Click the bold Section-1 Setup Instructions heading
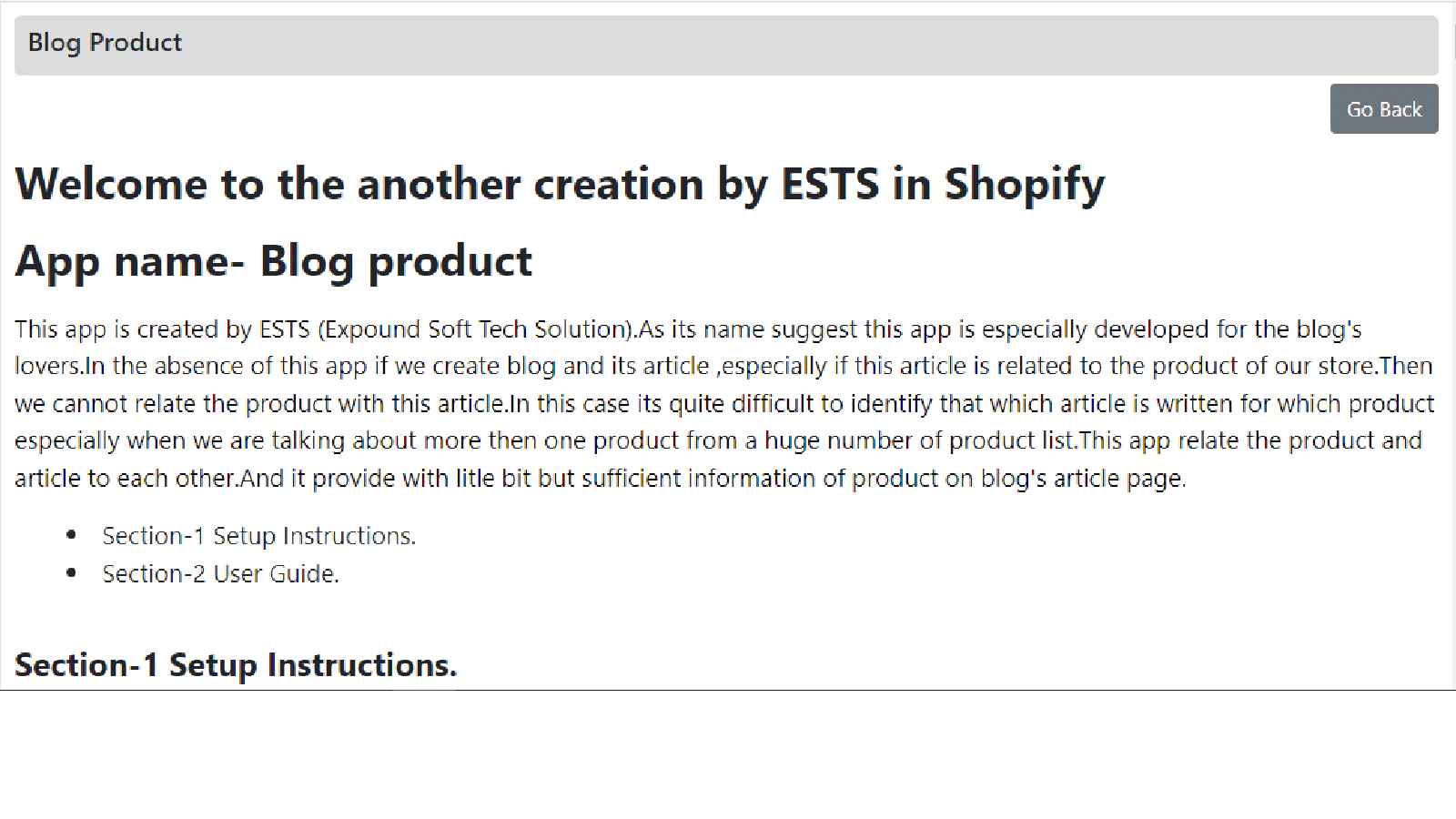Viewport: 1456px width, 819px height. (x=236, y=665)
